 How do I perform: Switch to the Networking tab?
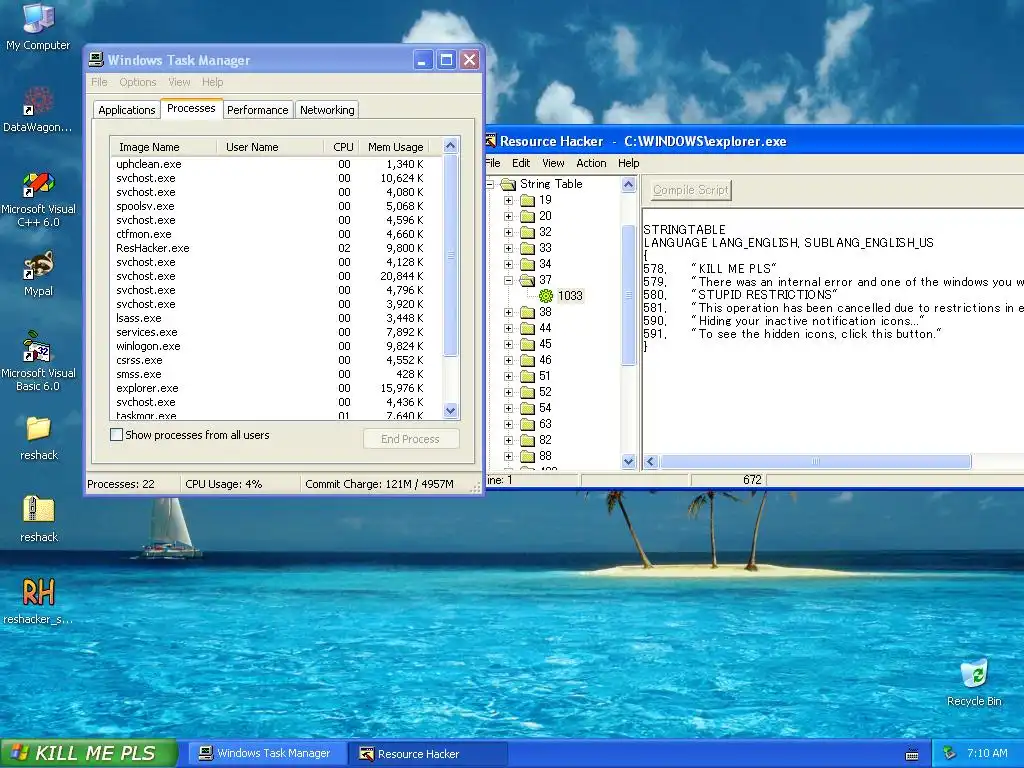coord(327,110)
